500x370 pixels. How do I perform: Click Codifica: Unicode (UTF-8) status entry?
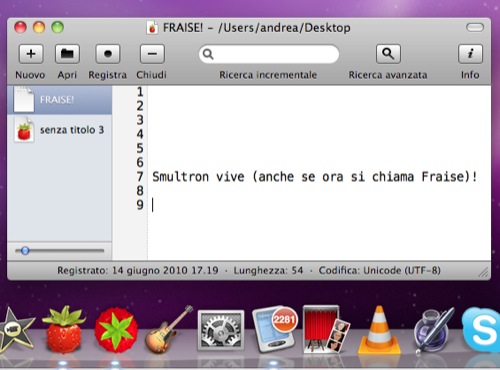[380, 270]
